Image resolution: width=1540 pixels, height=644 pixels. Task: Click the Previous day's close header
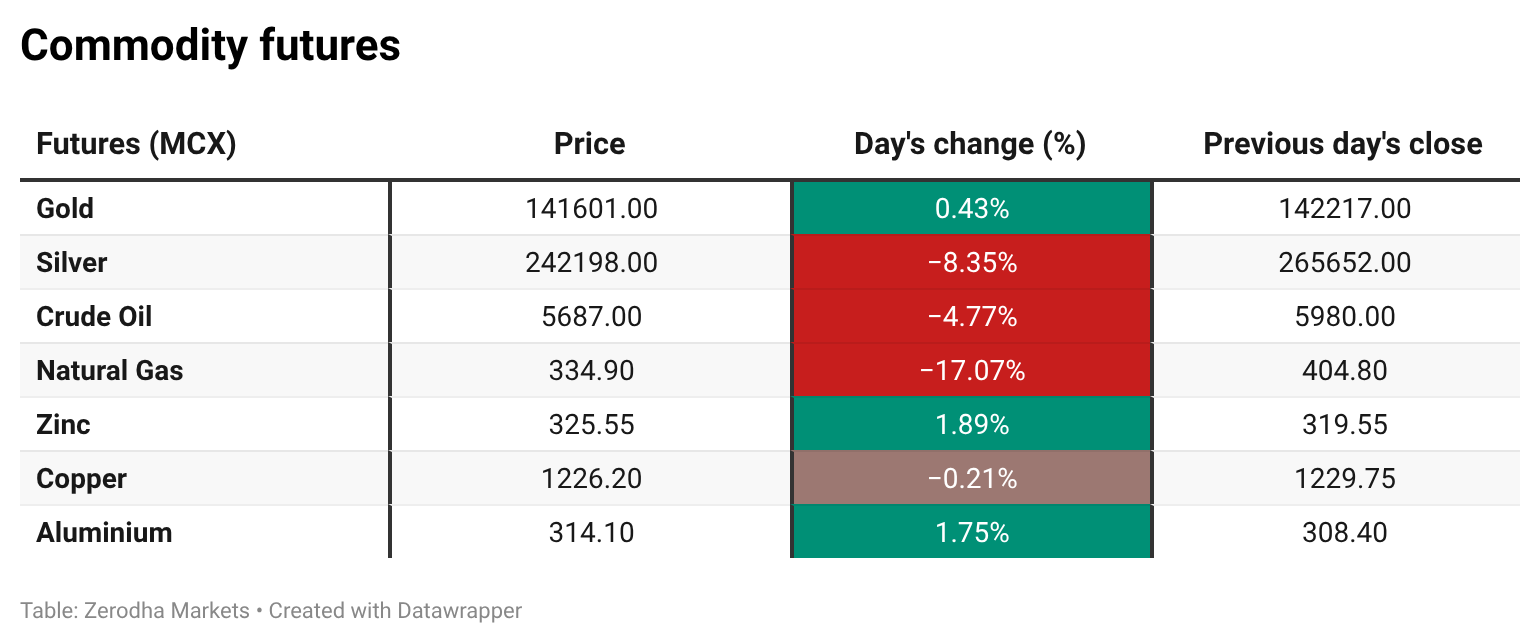pyautogui.click(x=1342, y=144)
